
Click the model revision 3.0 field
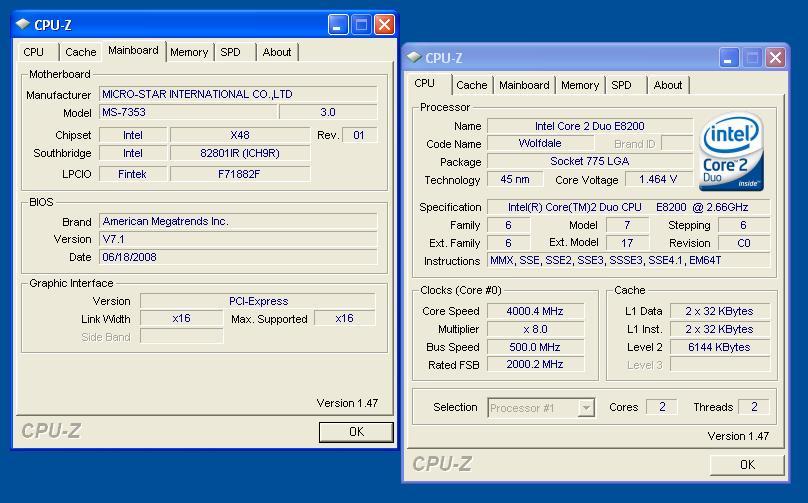(x=328, y=112)
